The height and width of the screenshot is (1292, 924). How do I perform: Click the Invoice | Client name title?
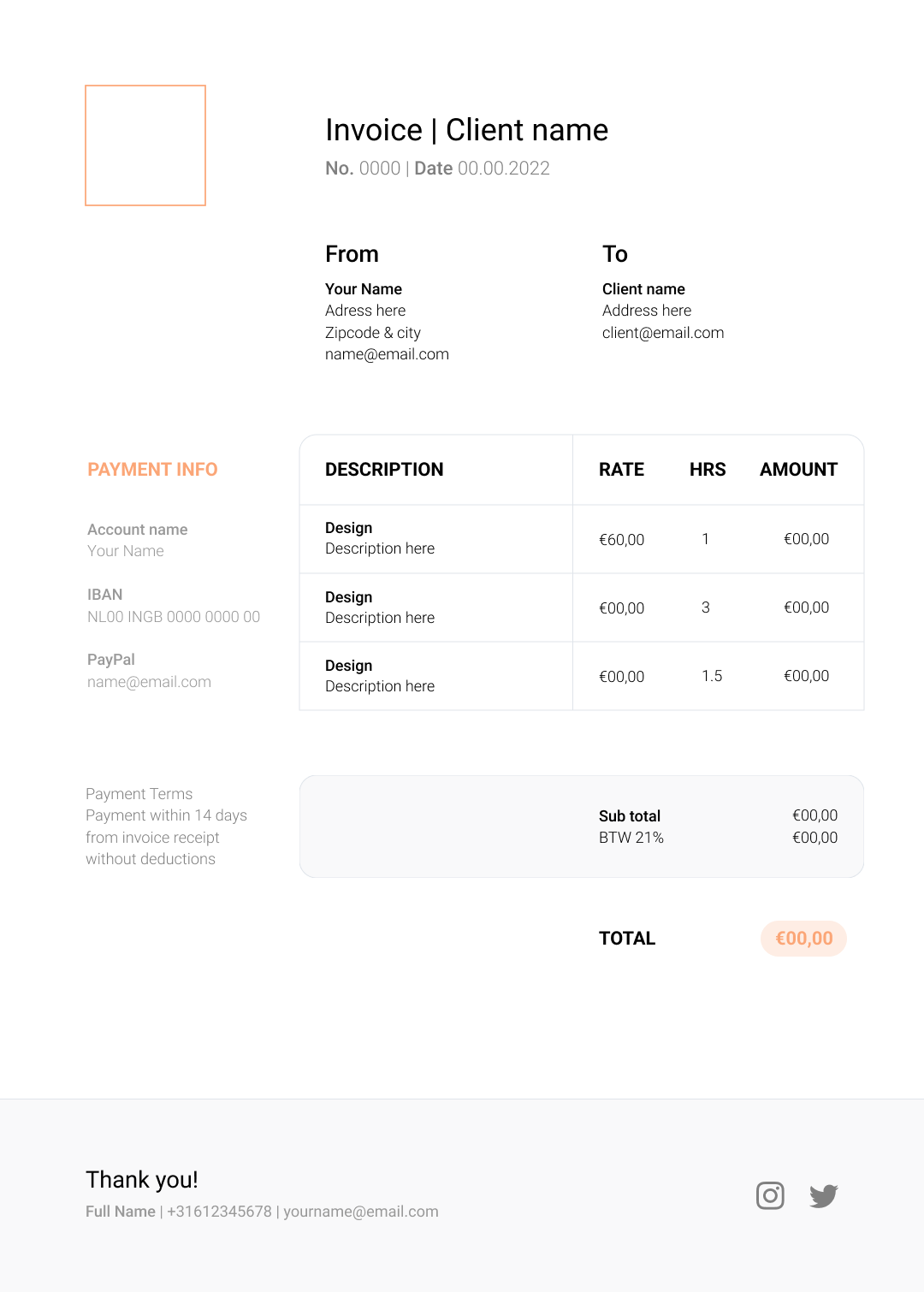(x=466, y=130)
